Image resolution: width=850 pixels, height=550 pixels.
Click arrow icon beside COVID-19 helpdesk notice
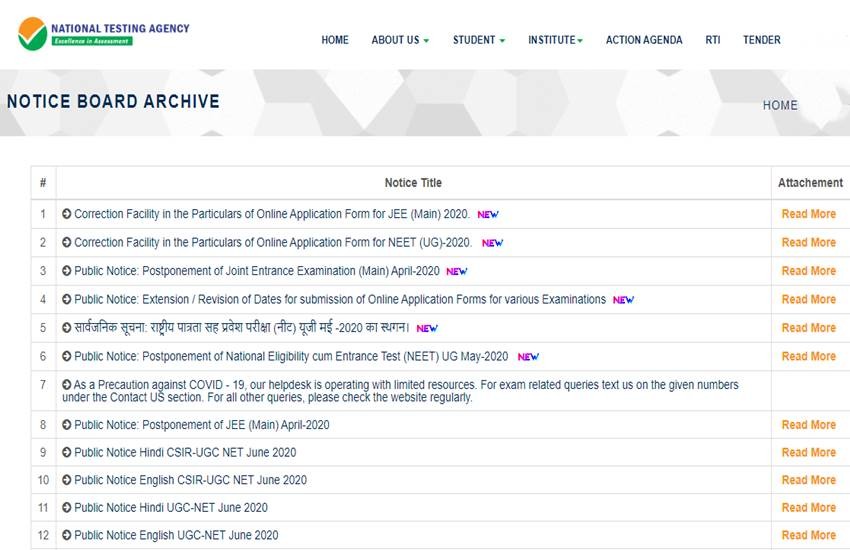(x=67, y=385)
